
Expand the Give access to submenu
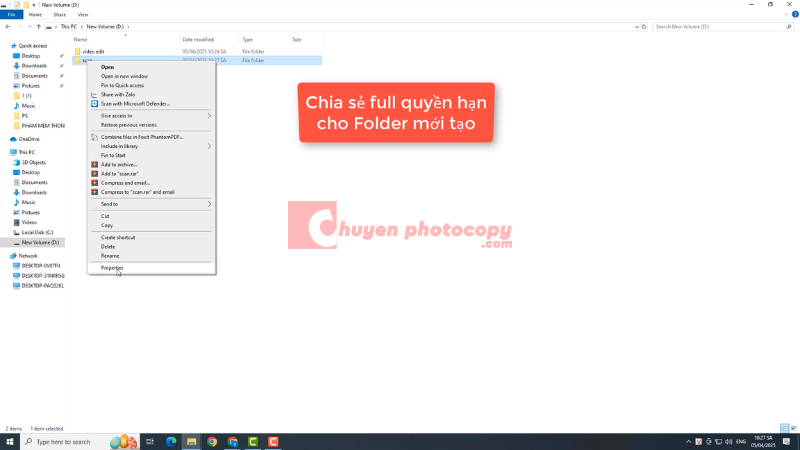[151, 116]
